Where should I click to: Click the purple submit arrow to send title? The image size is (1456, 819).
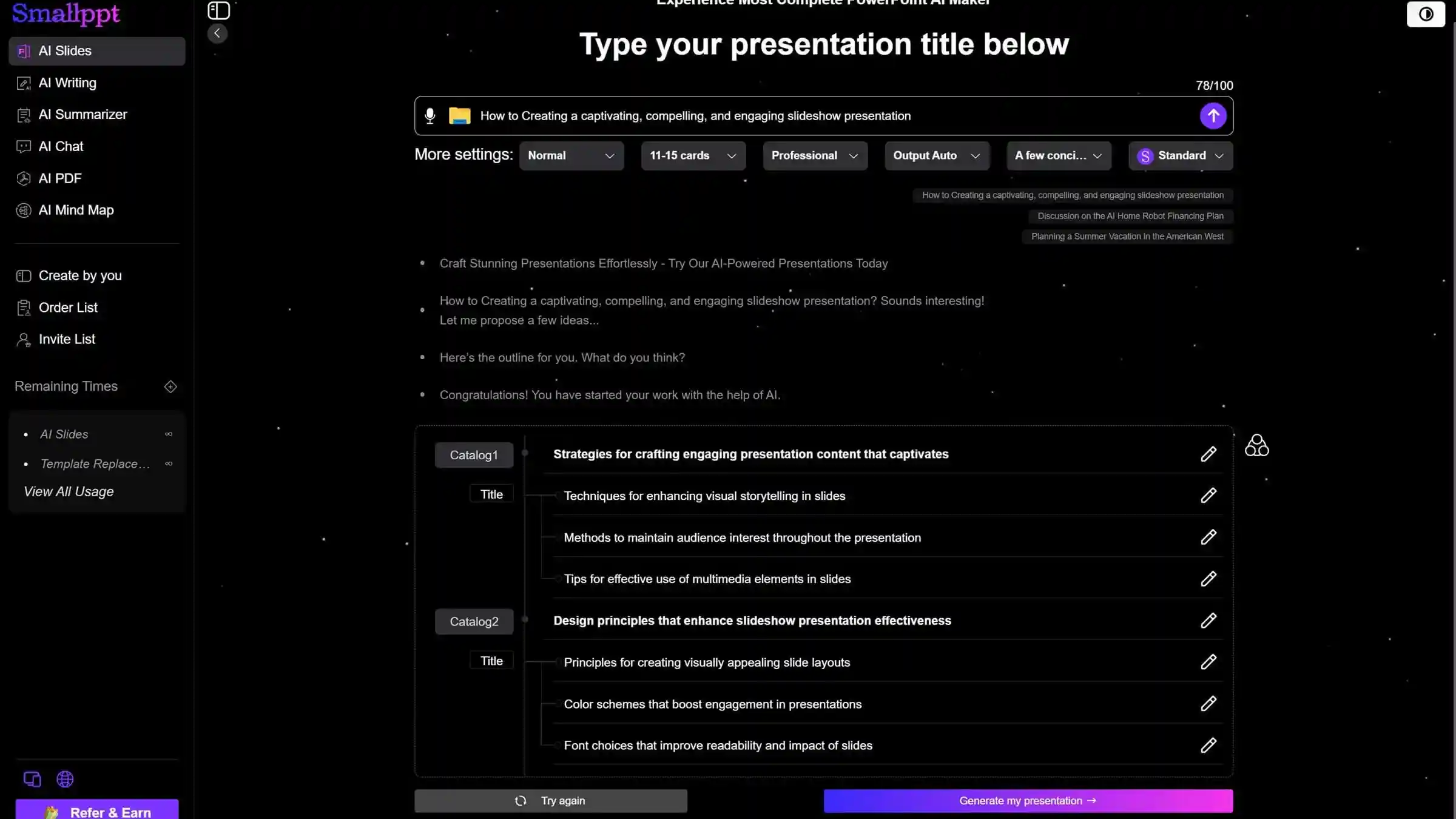click(1213, 115)
